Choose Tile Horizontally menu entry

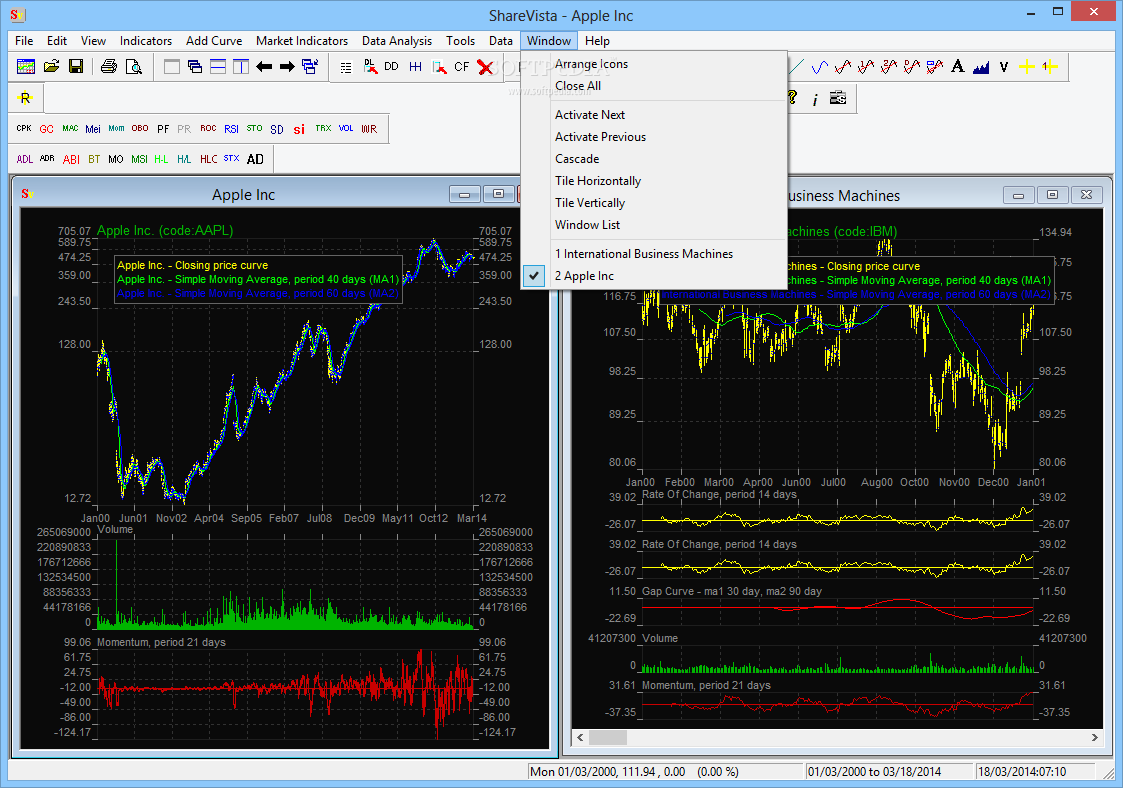654,181
